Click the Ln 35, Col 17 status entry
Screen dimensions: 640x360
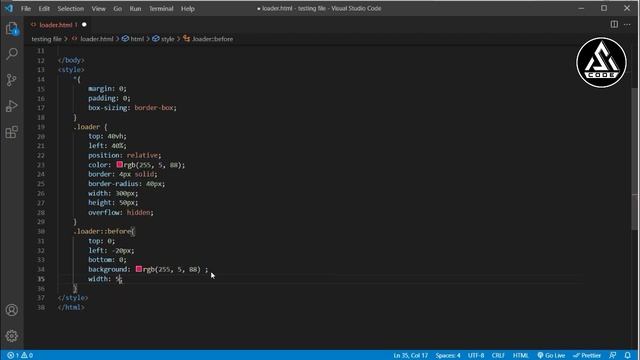pyautogui.click(x=411, y=355)
